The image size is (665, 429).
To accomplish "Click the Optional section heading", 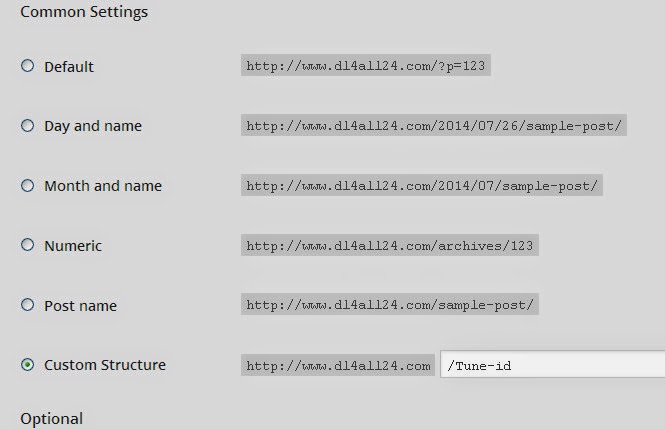I will 52,418.
